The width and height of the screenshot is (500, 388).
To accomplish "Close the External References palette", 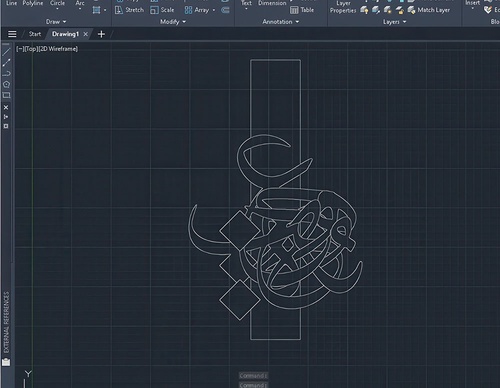I will point(6,107).
